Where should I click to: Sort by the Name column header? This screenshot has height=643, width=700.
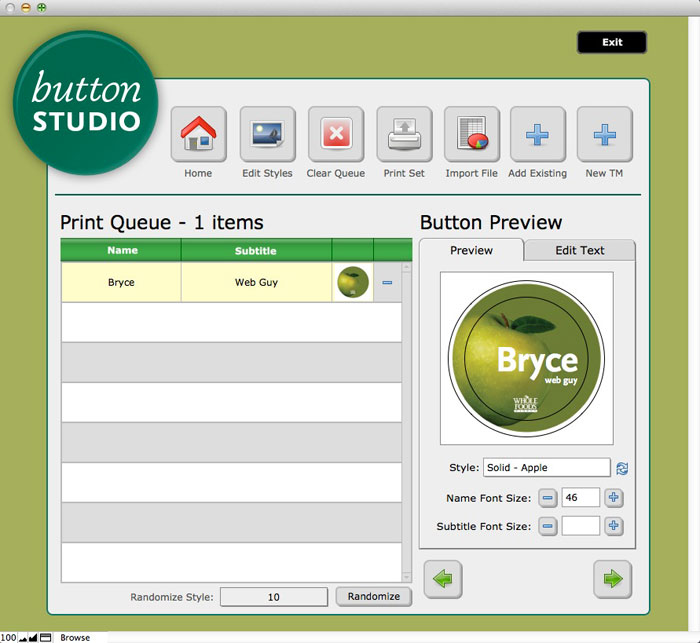pos(121,250)
